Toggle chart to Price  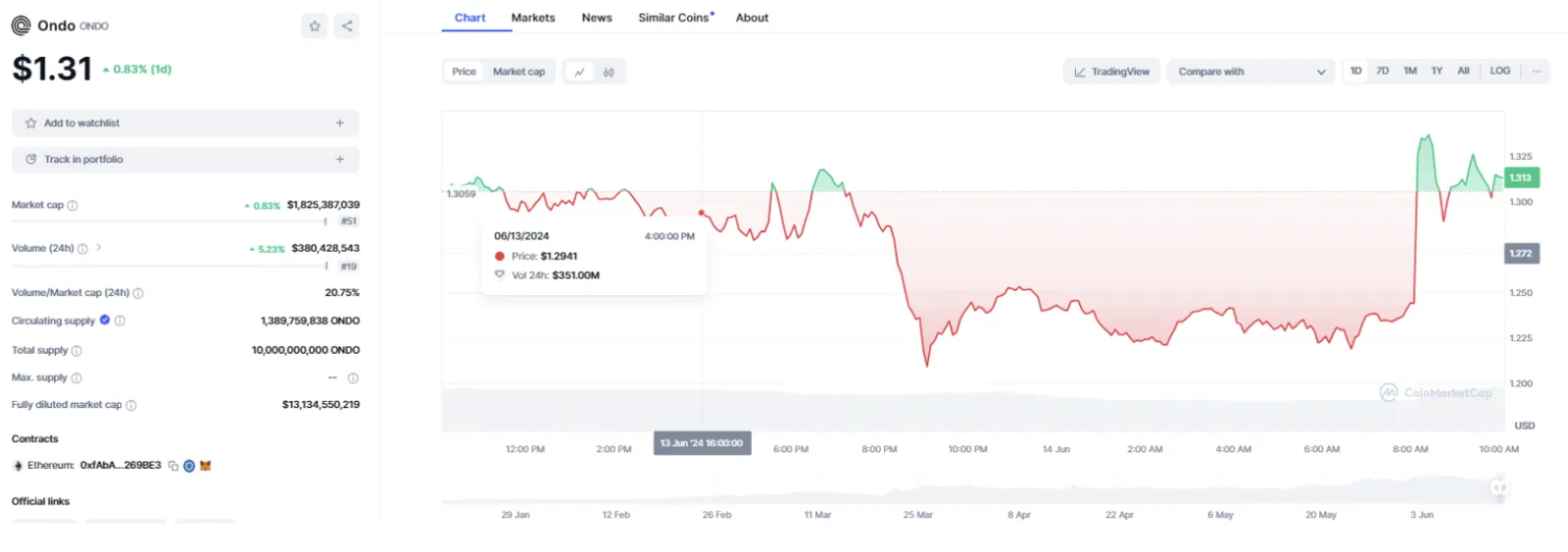(464, 72)
